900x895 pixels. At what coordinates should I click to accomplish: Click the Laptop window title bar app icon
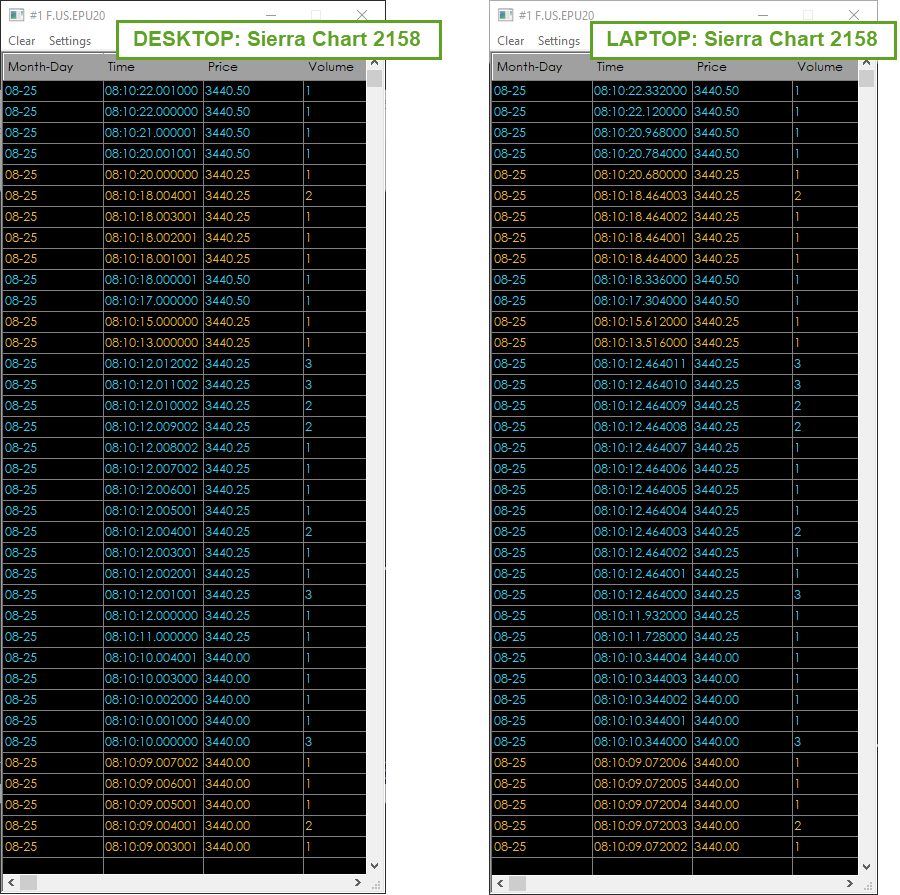[506, 15]
